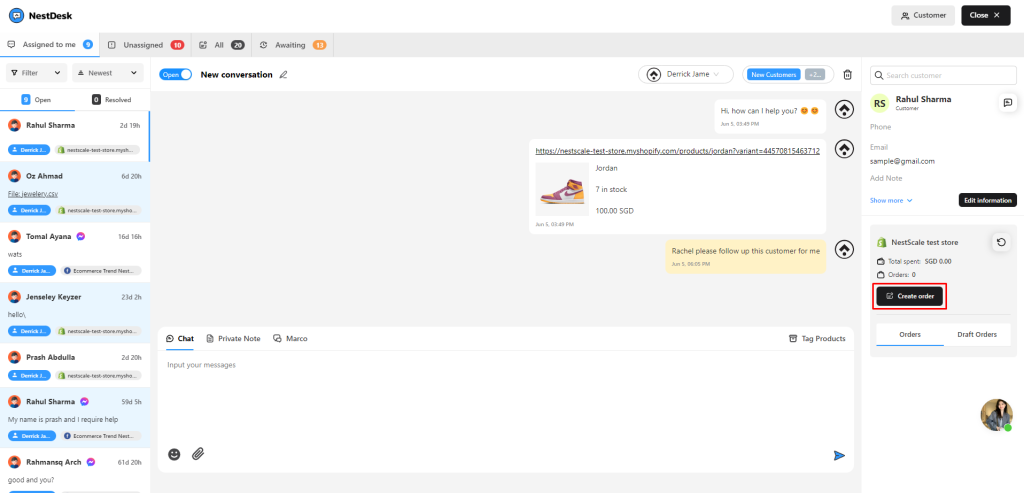
Task: Click the trash icon to delete conversation
Action: 848,74
